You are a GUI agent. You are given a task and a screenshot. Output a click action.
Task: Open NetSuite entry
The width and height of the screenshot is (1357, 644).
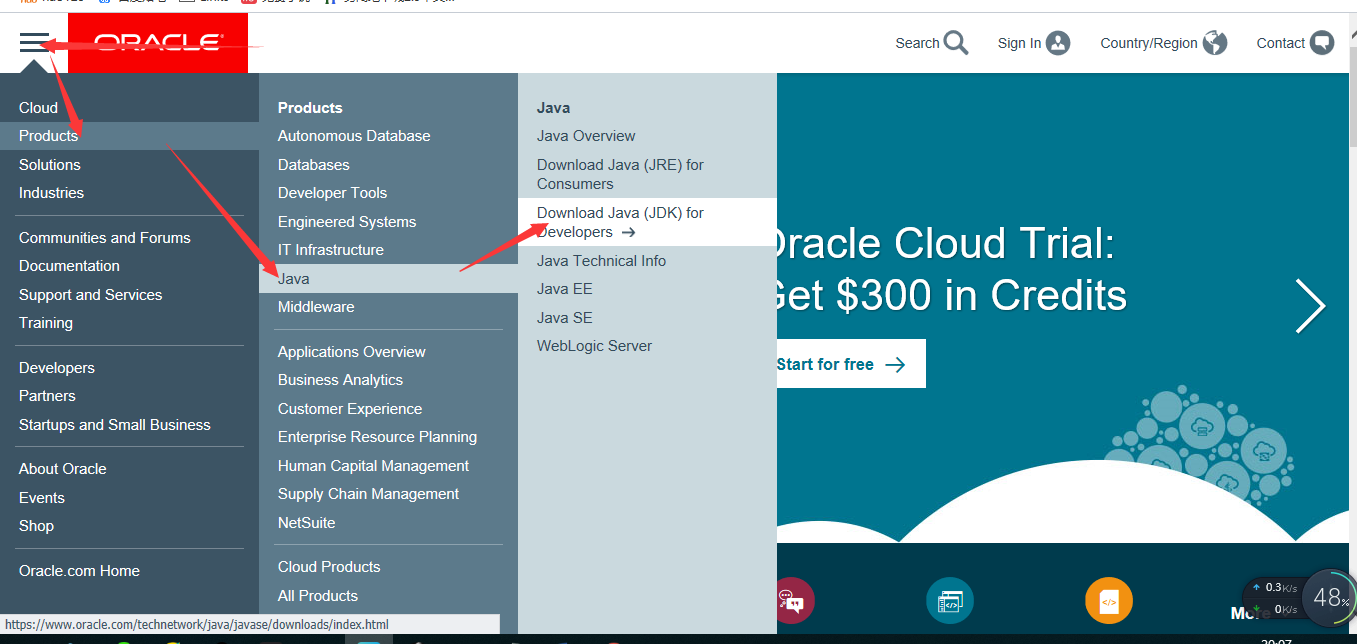pyautogui.click(x=307, y=523)
